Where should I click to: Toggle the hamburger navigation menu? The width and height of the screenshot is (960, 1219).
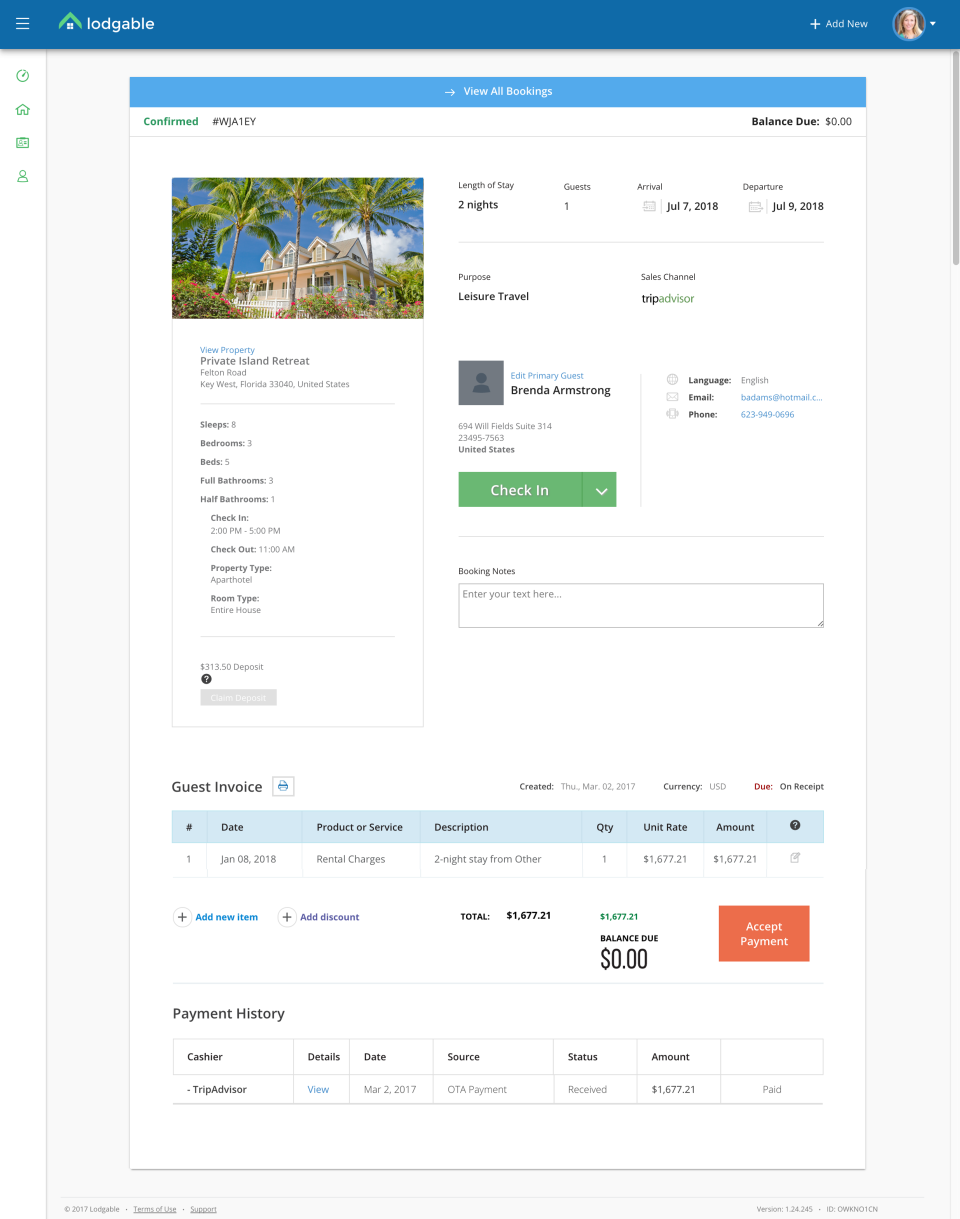(22, 24)
